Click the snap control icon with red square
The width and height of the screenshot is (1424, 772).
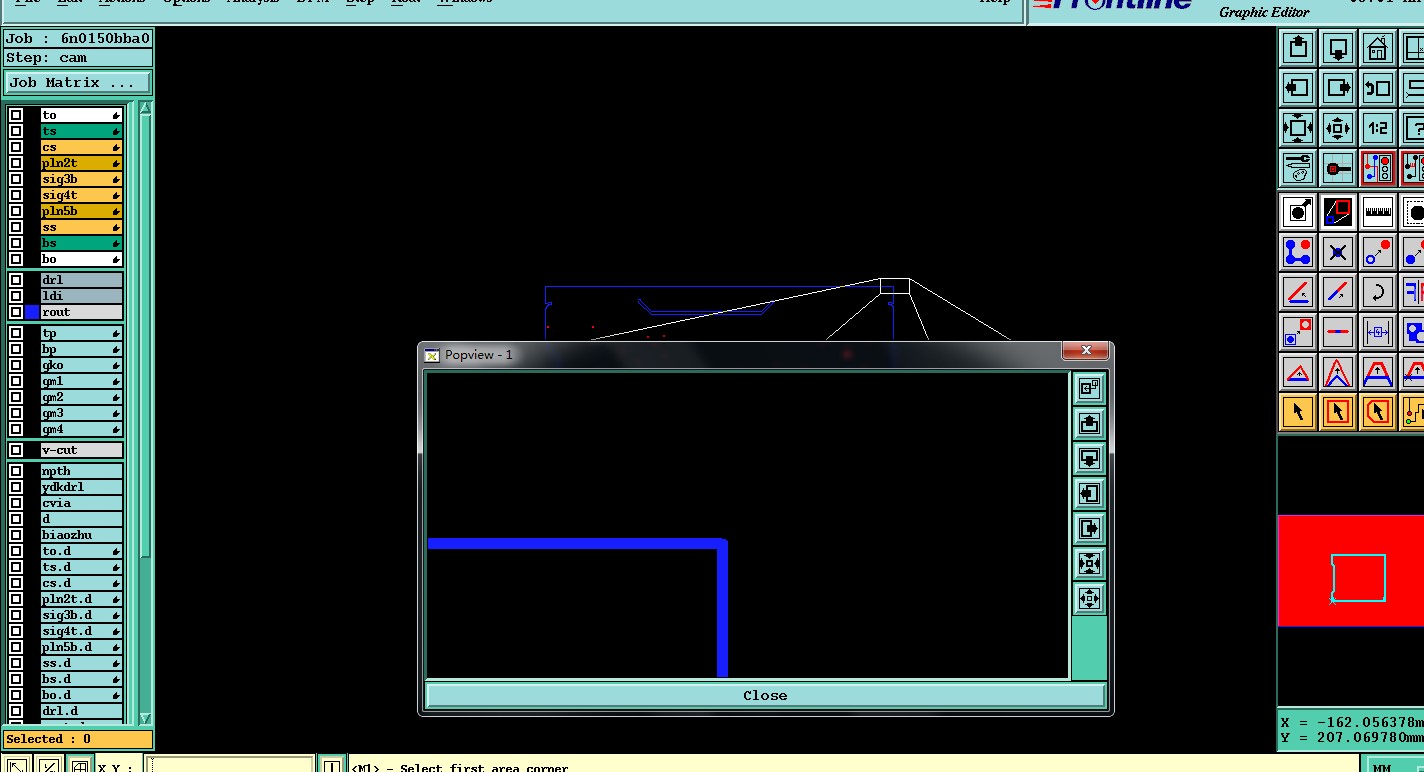click(1338, 168)
